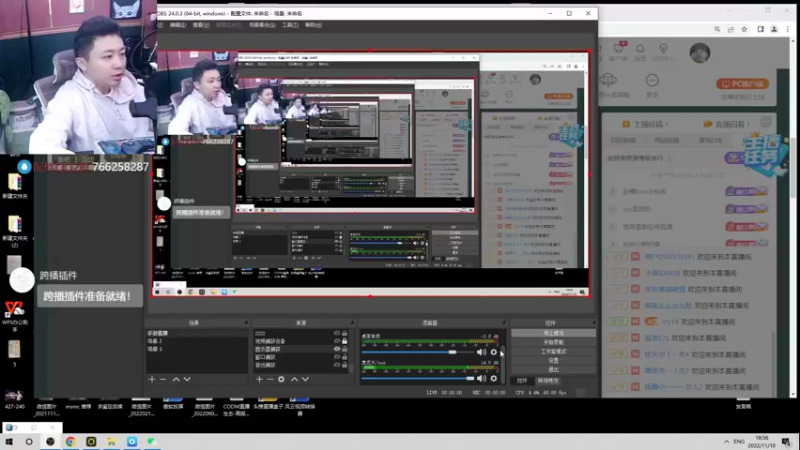Open OBS 设置 settings button
The height and width of the screenshot is (450, 800).
553,360
